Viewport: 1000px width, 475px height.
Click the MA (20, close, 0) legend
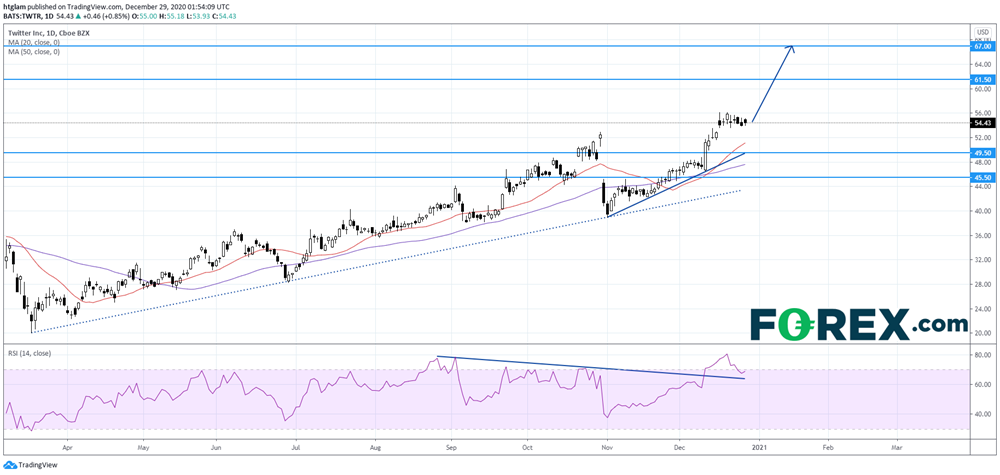click(32, 42)
